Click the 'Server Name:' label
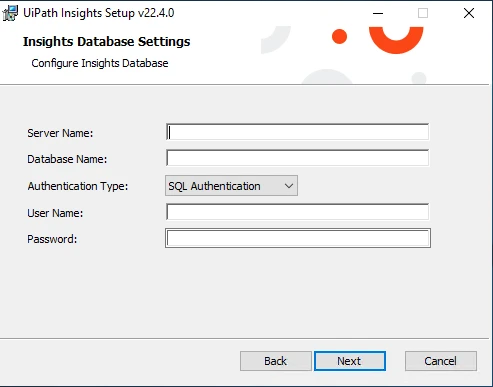 point(60,133)
